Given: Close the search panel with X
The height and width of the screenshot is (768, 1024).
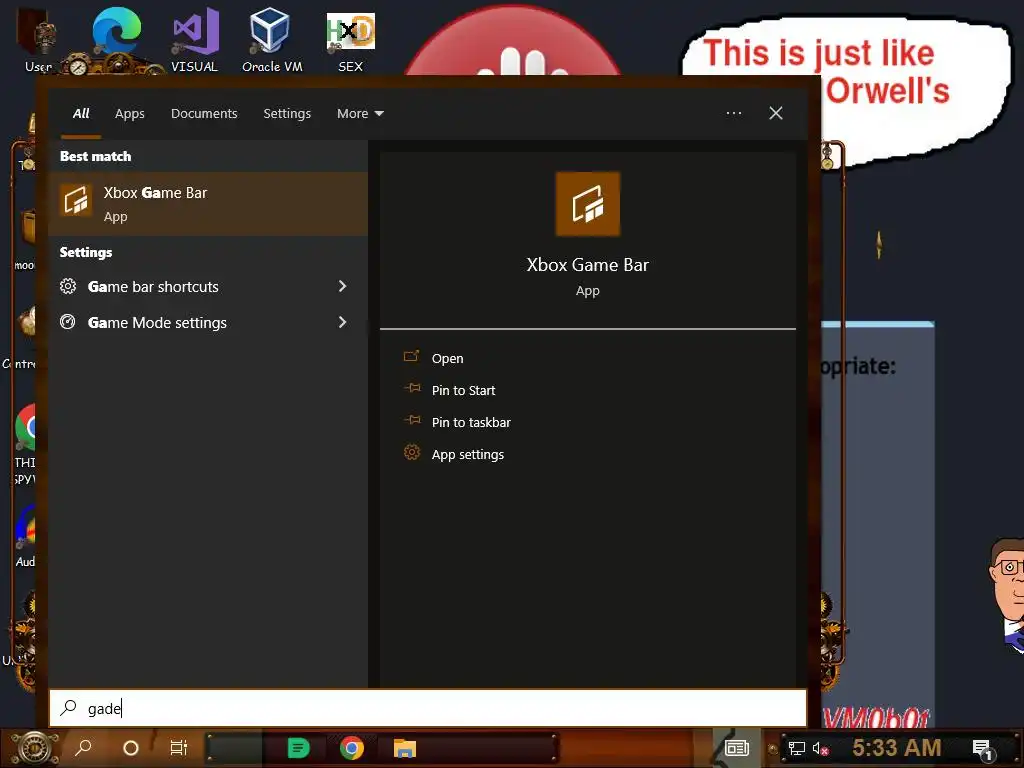Looking at the screenshot, I should tap(776, 113).
